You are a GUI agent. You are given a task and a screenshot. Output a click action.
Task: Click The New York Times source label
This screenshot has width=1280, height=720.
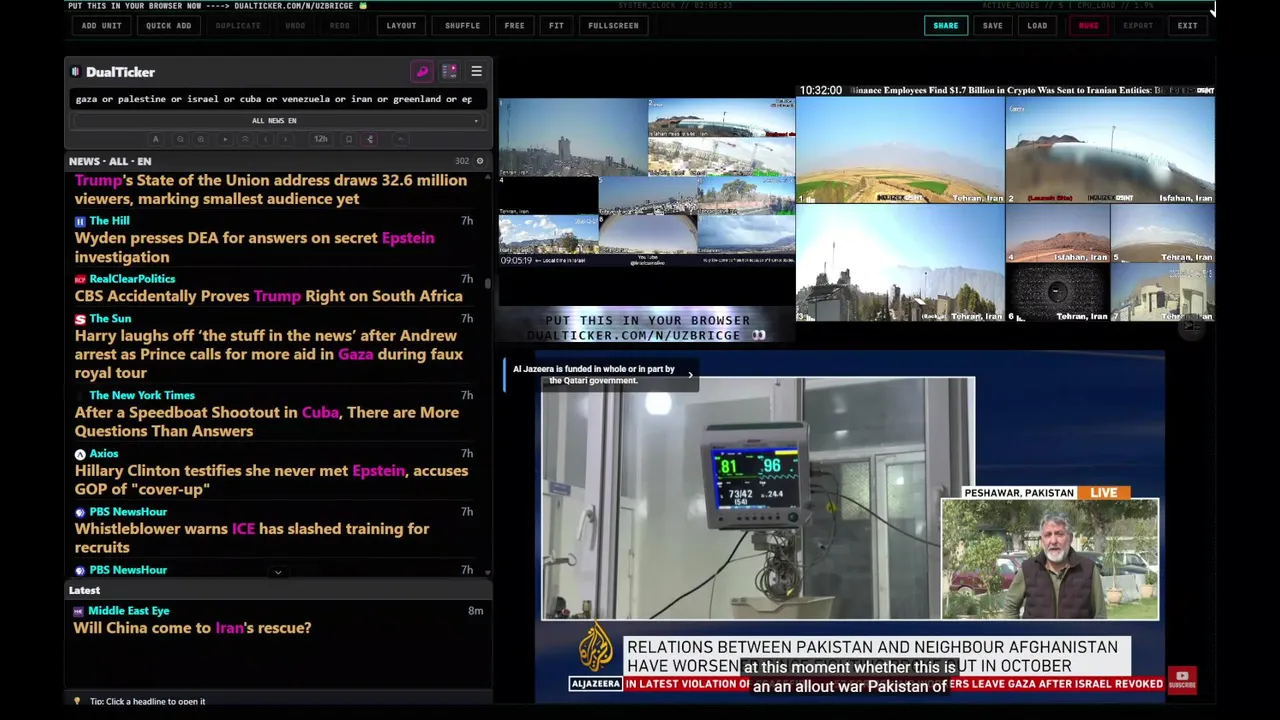click(142, 396)
